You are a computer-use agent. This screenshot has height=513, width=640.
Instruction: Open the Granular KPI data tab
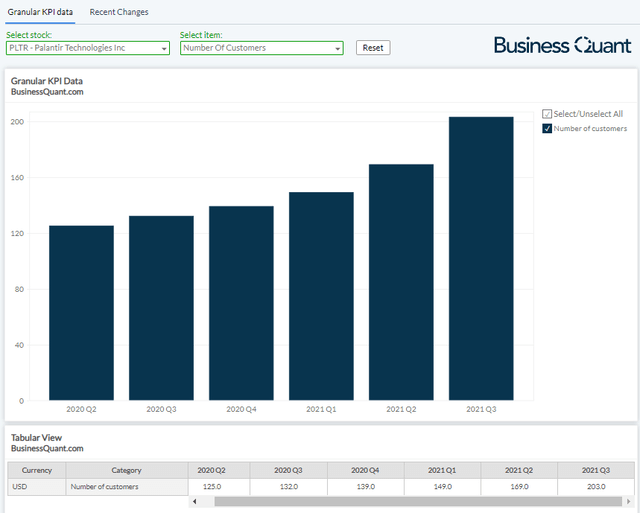coord(40,12)
